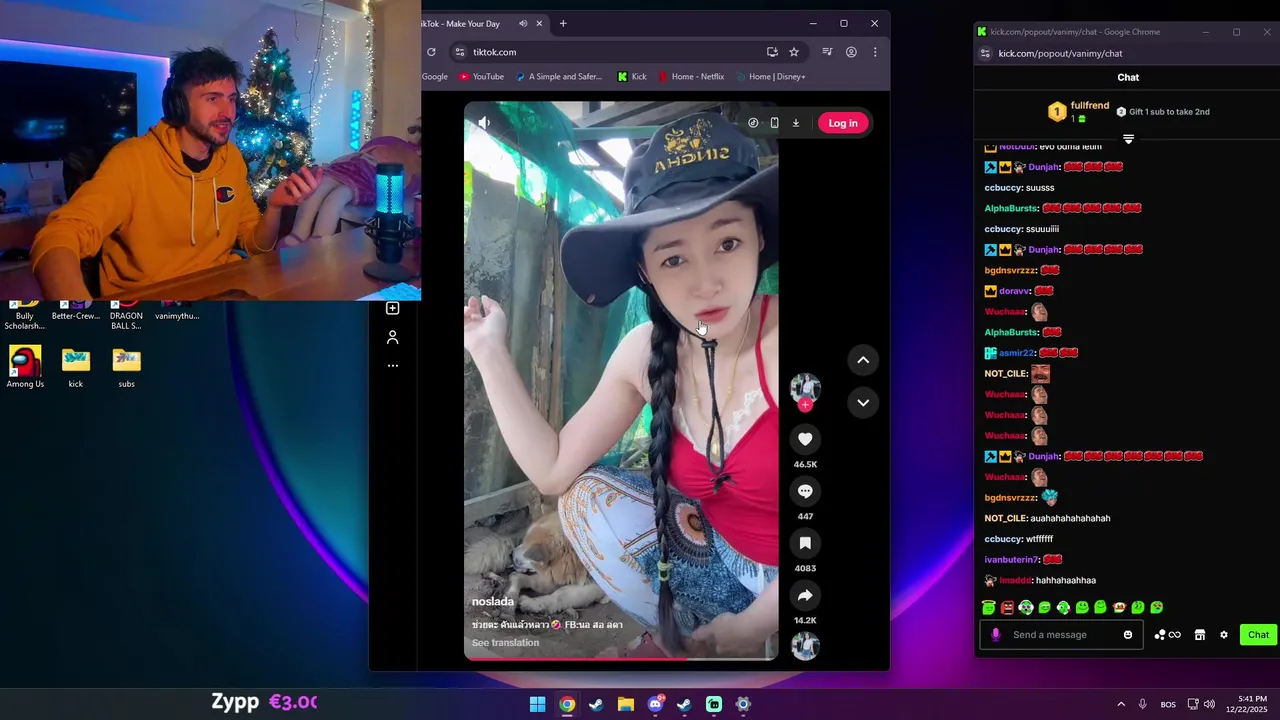Go to the previous TikTok video

click(x=863, y=360)
